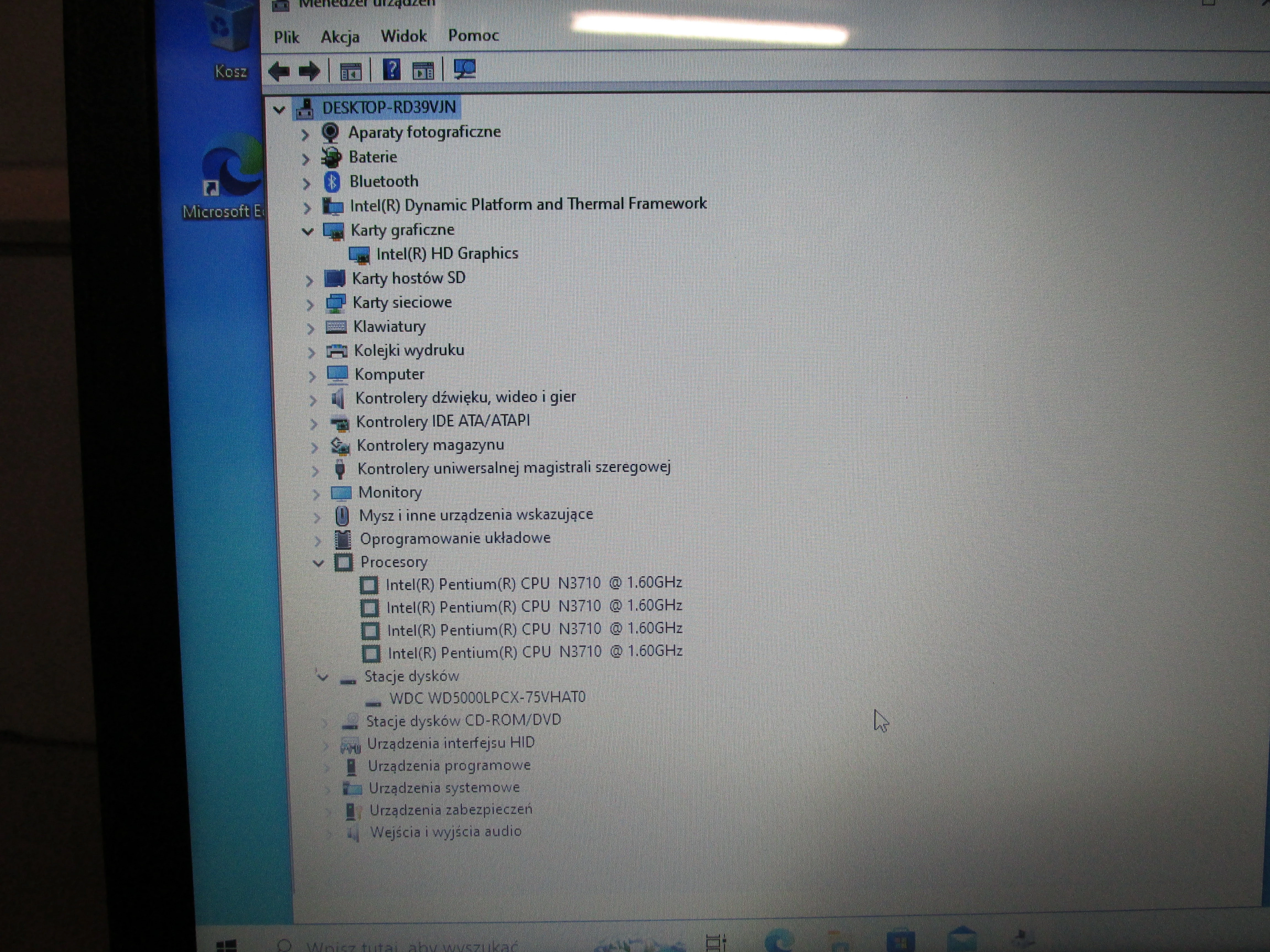The height and width of the screenshot is (952, 1270).
Task: Expand the Komputer category
Action: pos(312,377)
